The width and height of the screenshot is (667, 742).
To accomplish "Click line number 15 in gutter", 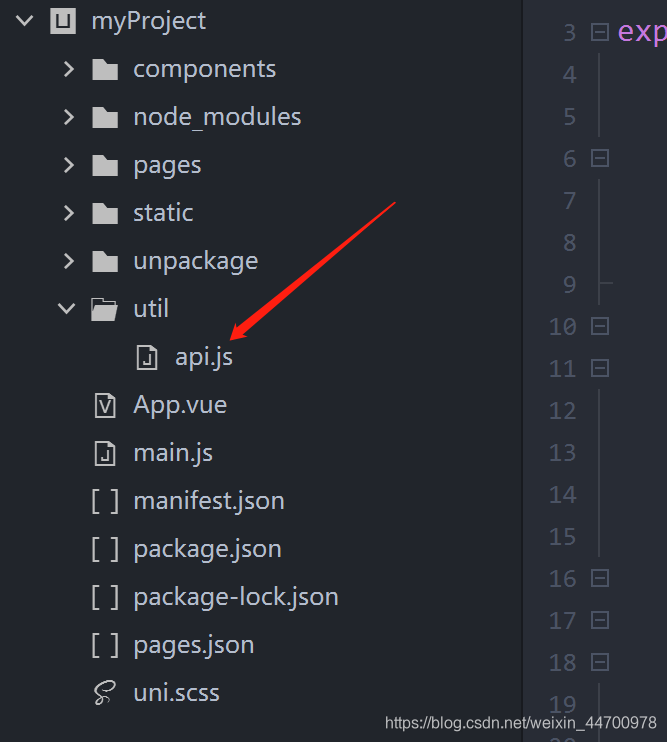I will point(562,537).
